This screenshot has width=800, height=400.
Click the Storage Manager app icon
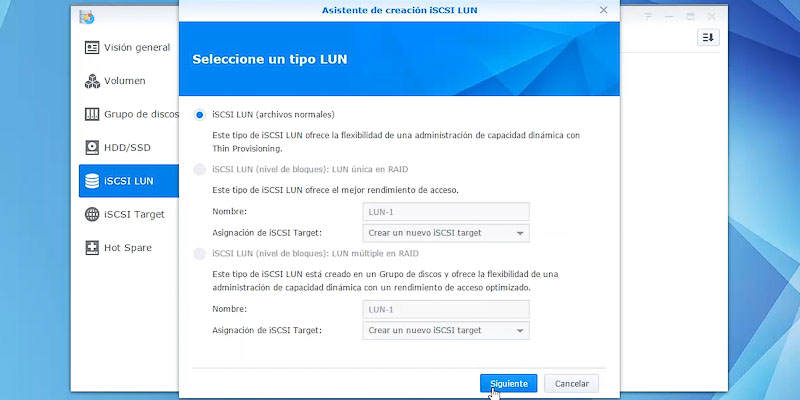point(87,17)
